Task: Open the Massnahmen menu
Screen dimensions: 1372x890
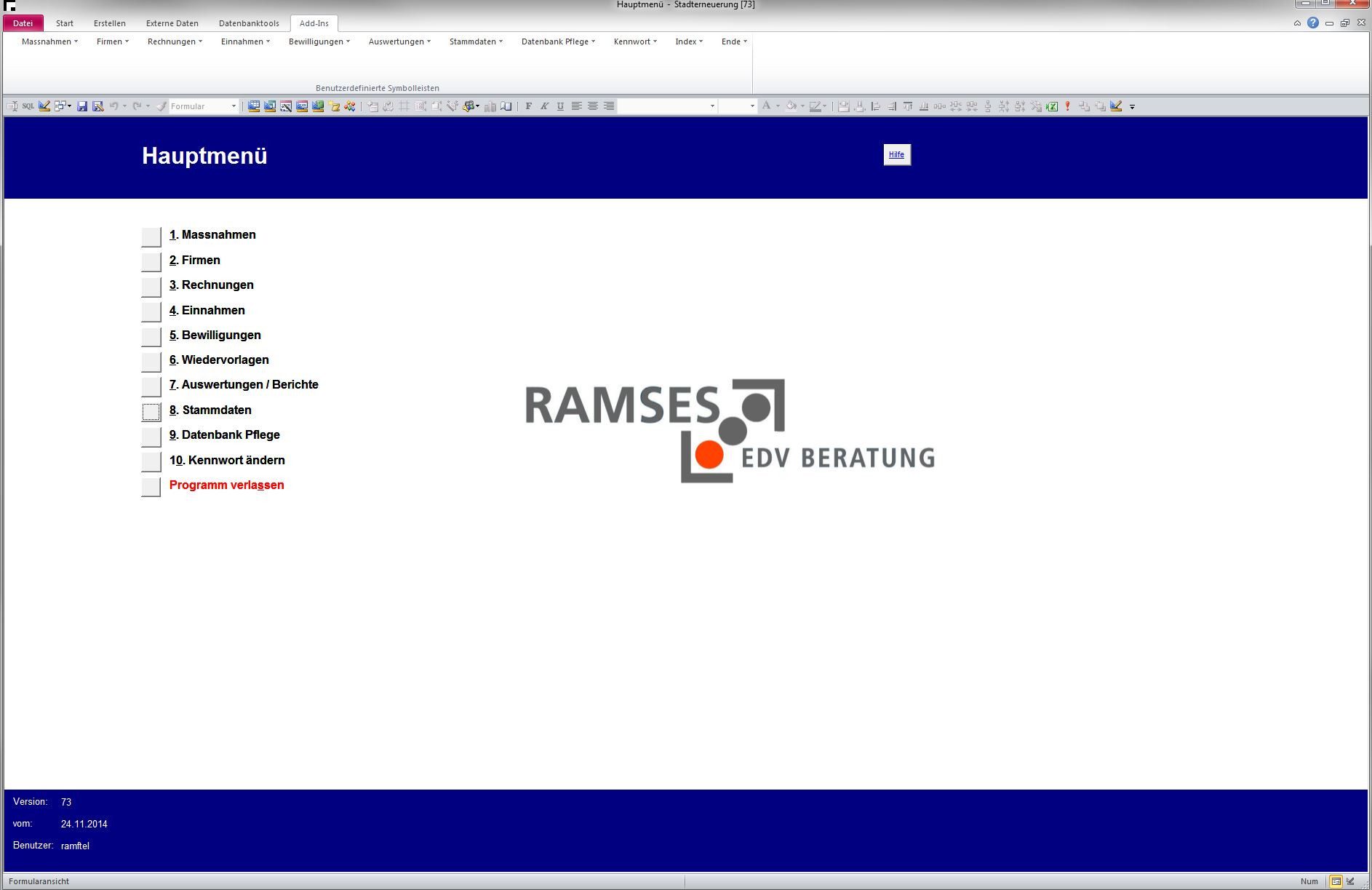Action: (x=49, y=41)
